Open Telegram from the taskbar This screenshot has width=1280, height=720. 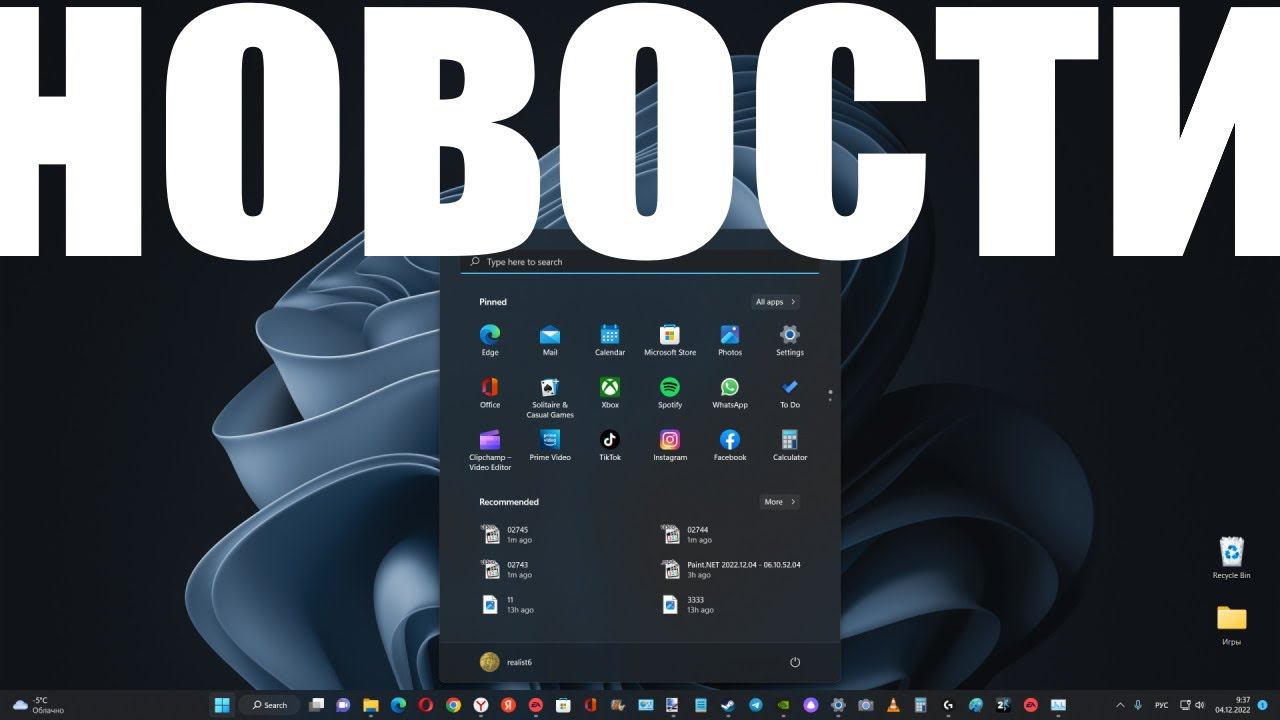pos(756,705)
